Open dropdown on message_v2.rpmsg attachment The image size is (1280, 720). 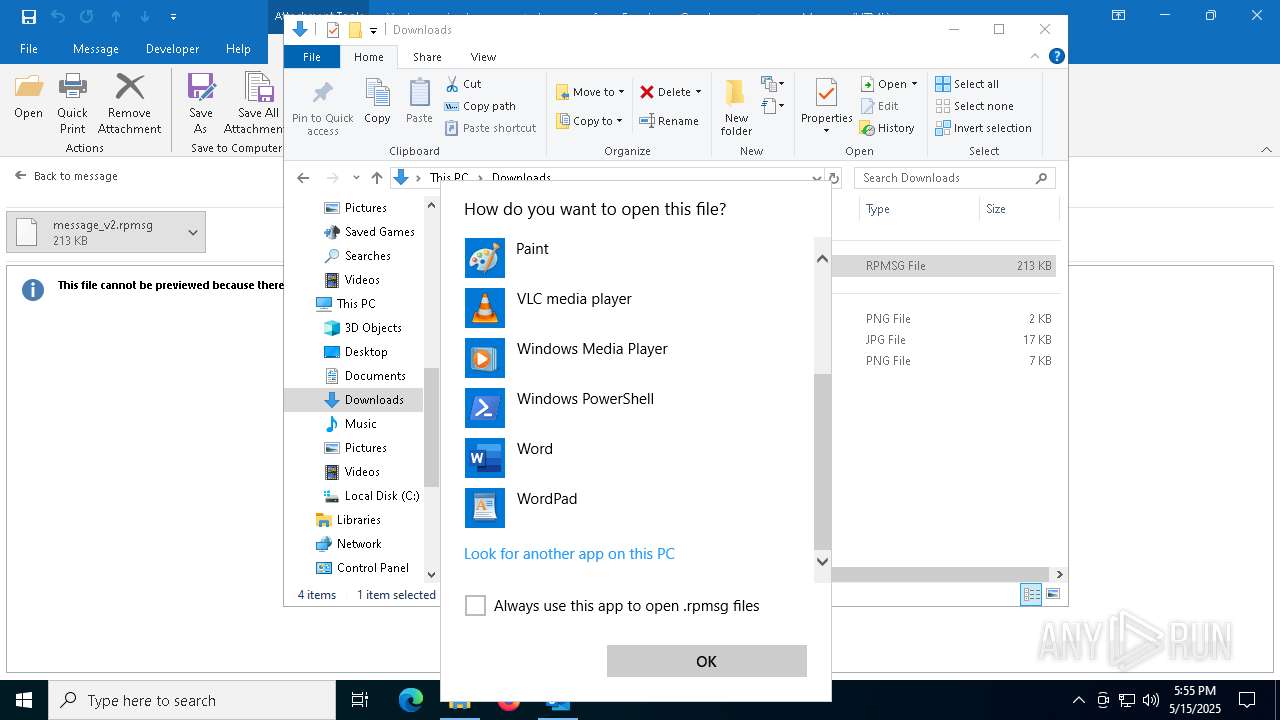[193, 232]
